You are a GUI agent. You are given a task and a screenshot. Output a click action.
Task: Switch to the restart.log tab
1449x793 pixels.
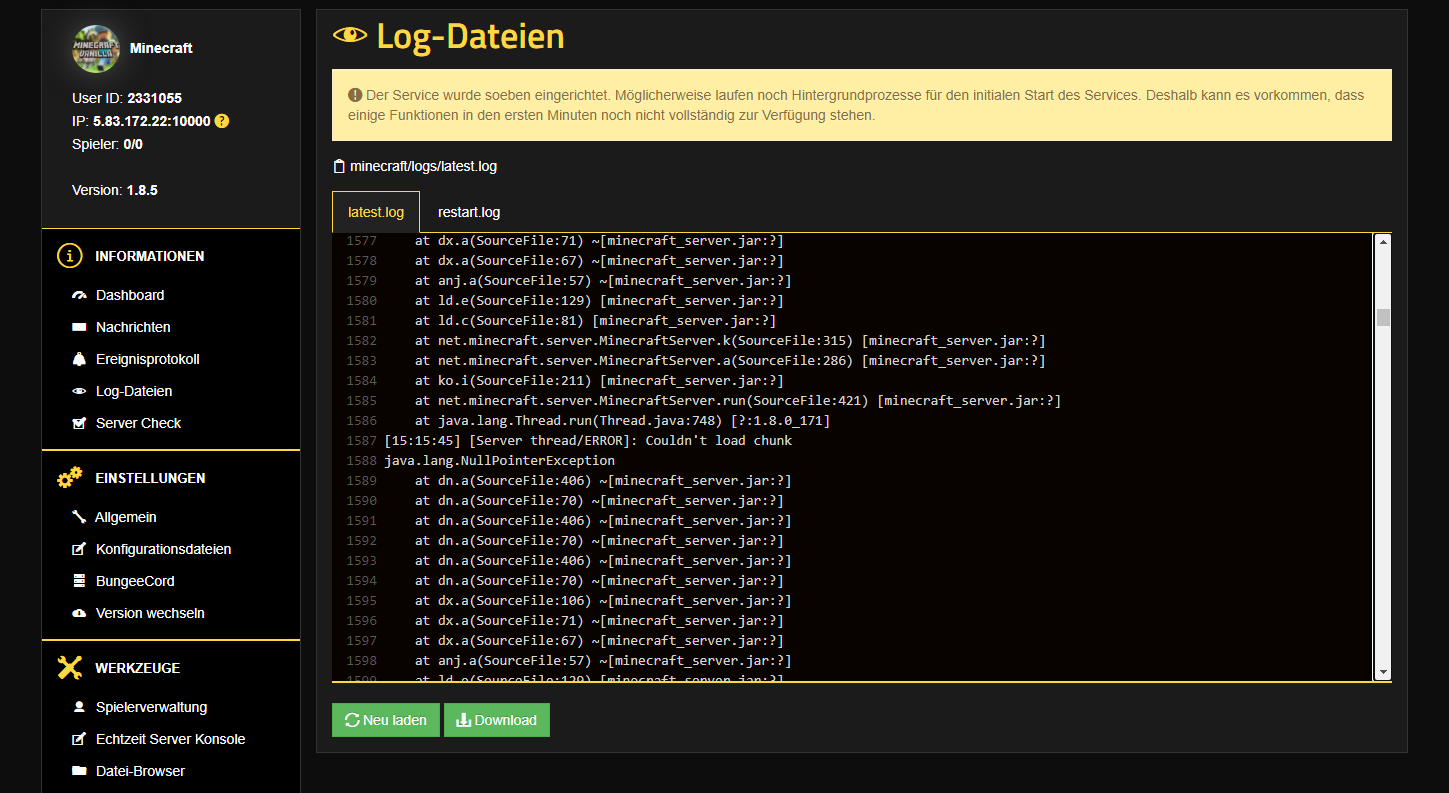pos(469,212)
